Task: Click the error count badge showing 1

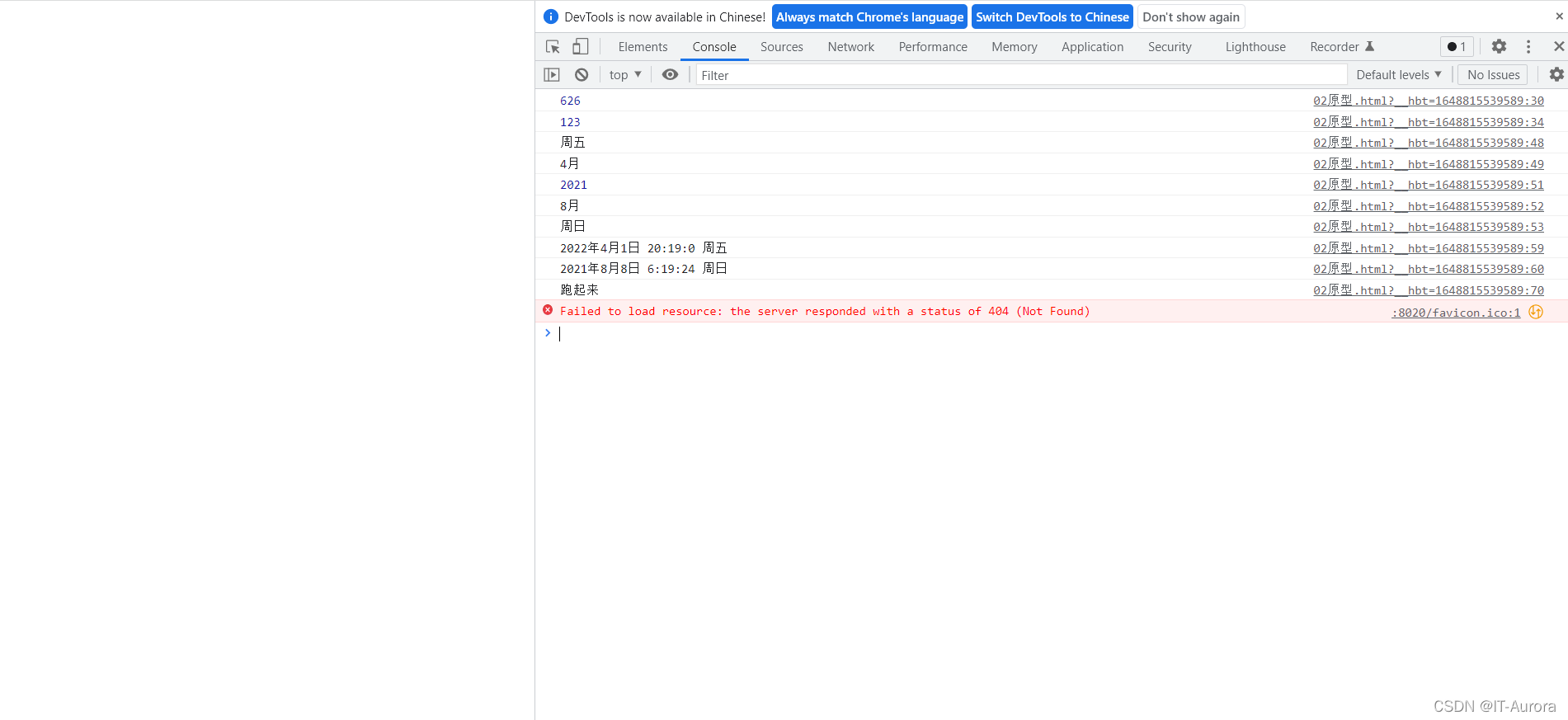Action: pos(1457,47)
